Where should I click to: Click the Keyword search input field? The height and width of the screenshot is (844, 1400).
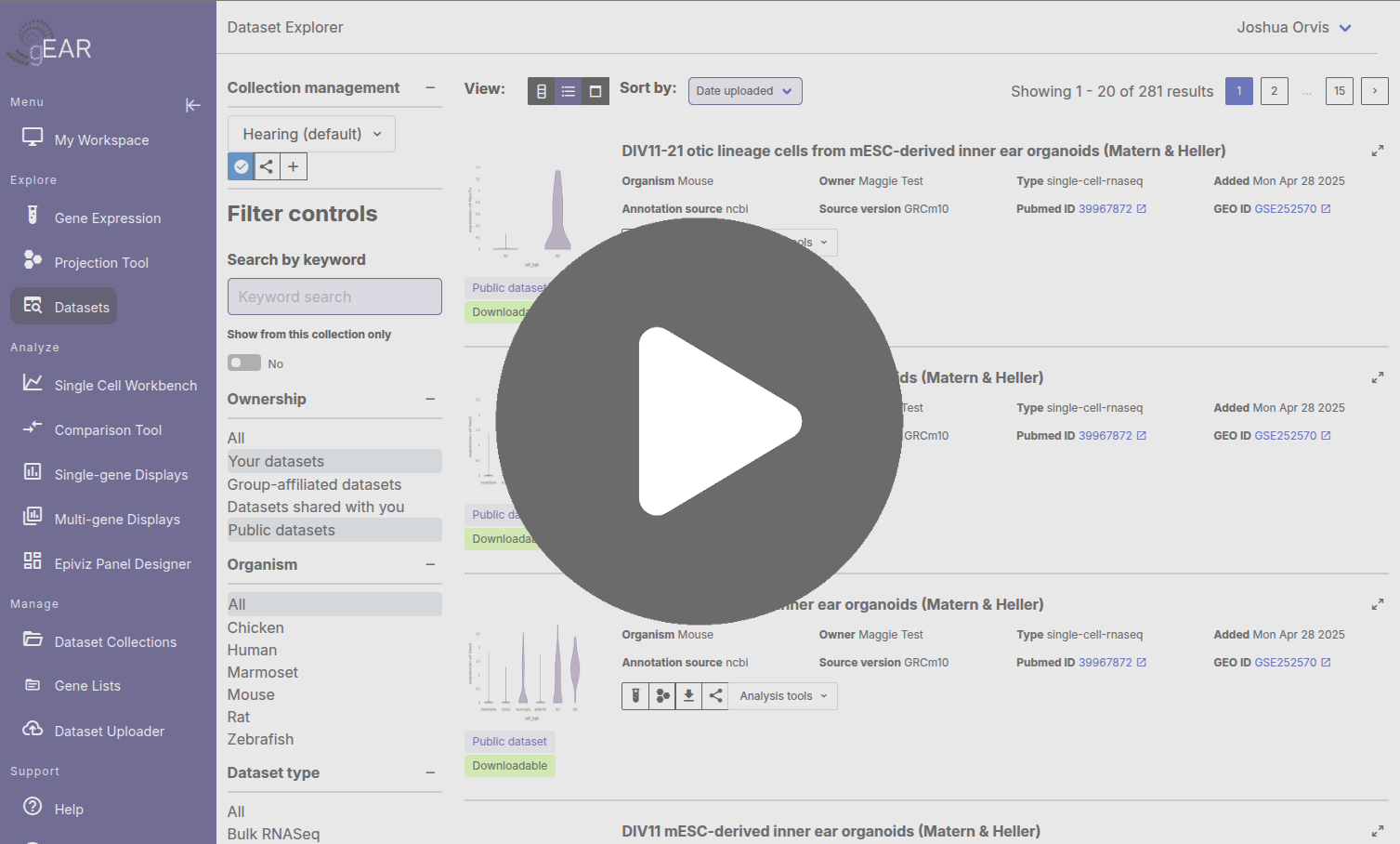tap(334, 297)
